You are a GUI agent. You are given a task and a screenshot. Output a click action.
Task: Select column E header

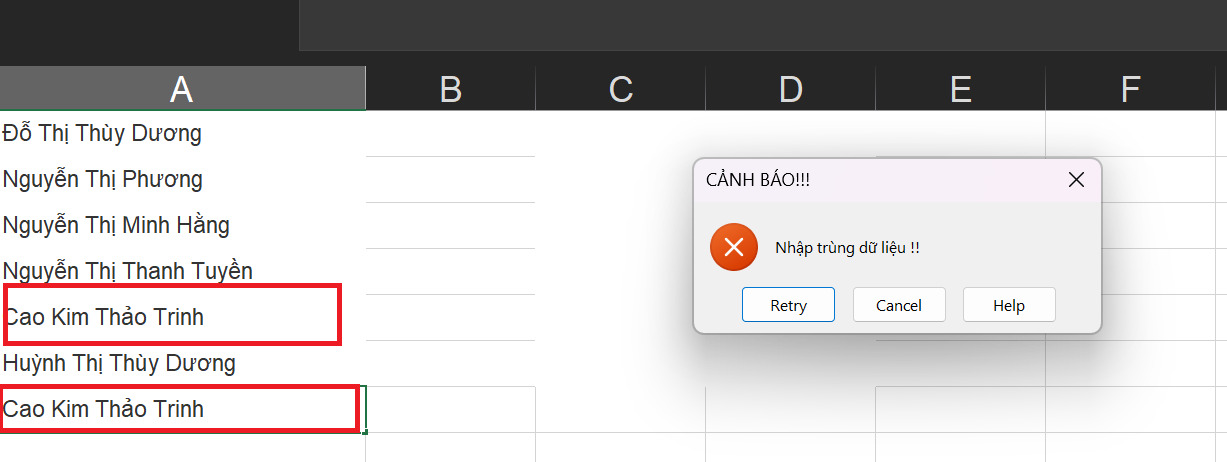[x=960, y=89]
